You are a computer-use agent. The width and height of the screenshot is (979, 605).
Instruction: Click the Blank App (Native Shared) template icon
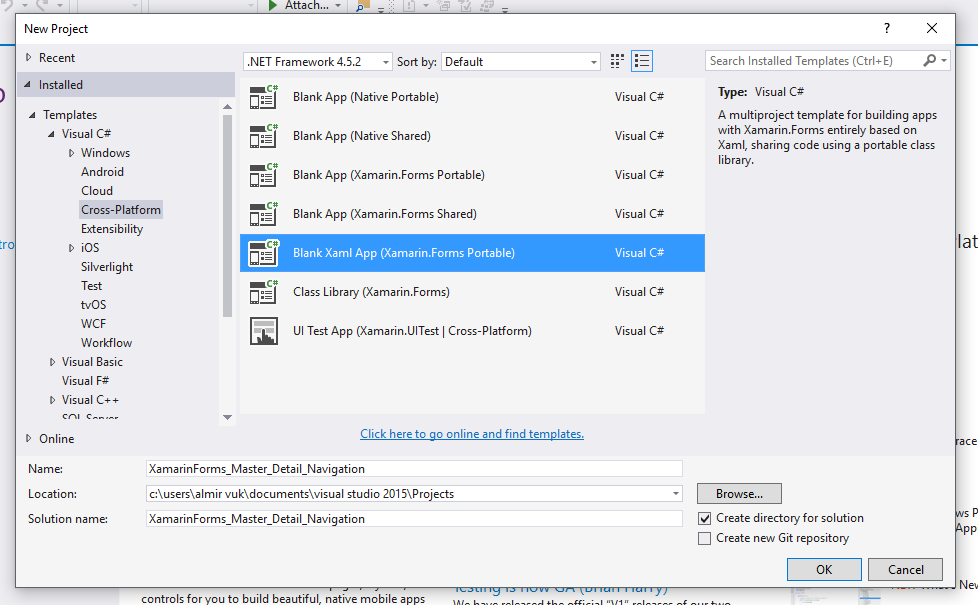(263, 136)
